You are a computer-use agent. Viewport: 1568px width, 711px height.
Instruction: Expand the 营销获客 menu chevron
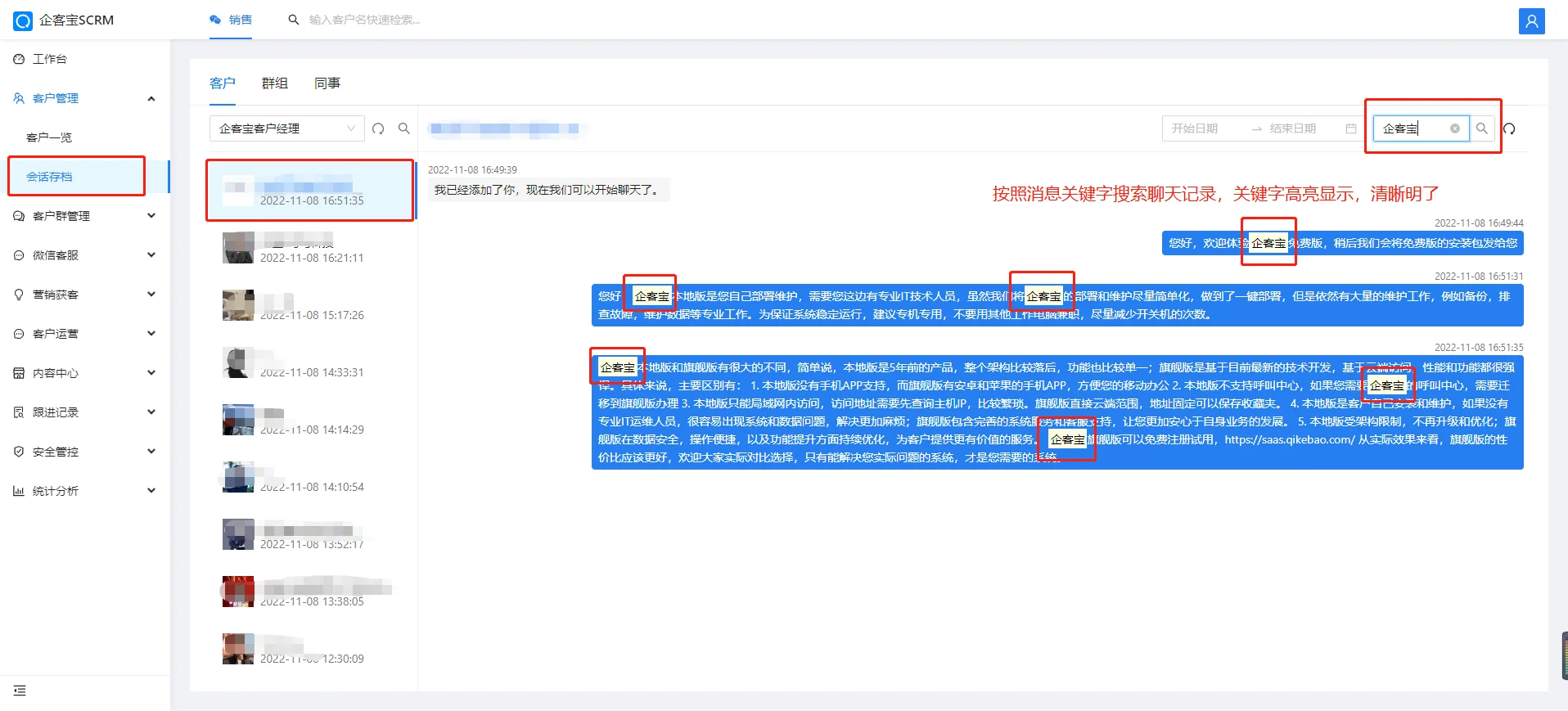(151, 295)
